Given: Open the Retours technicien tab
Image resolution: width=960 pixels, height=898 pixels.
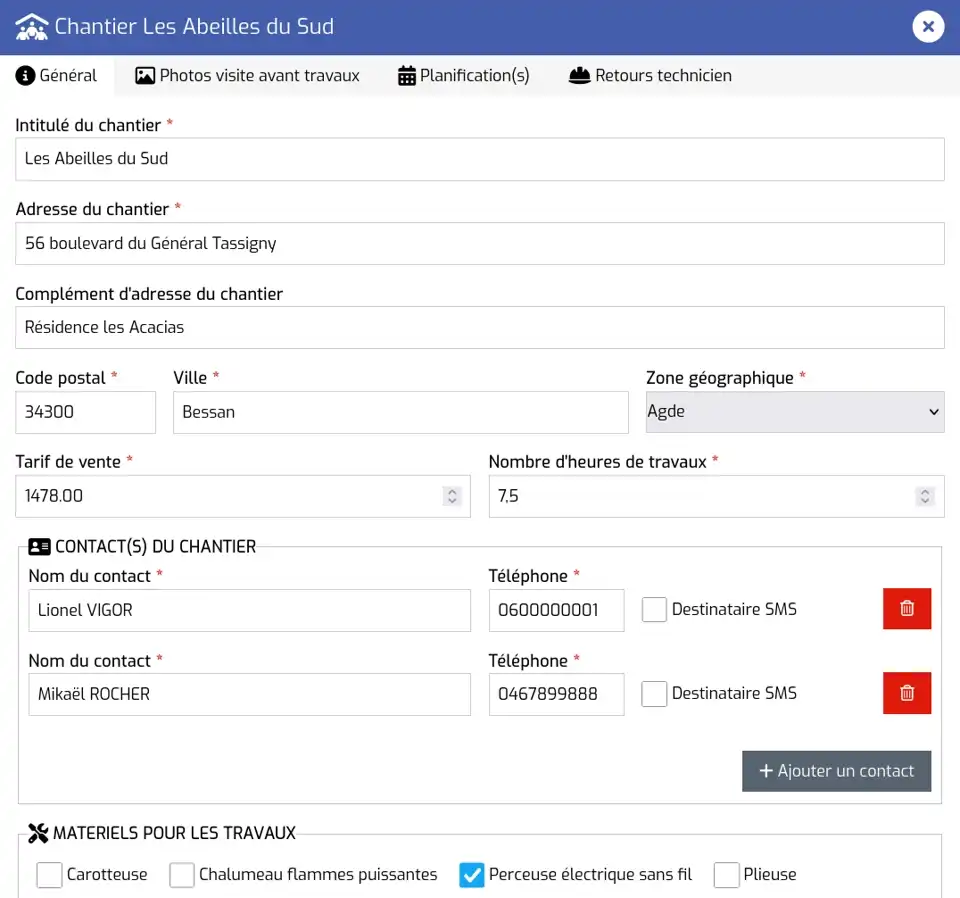Looking at the screenshot, I should click(650, 76).
